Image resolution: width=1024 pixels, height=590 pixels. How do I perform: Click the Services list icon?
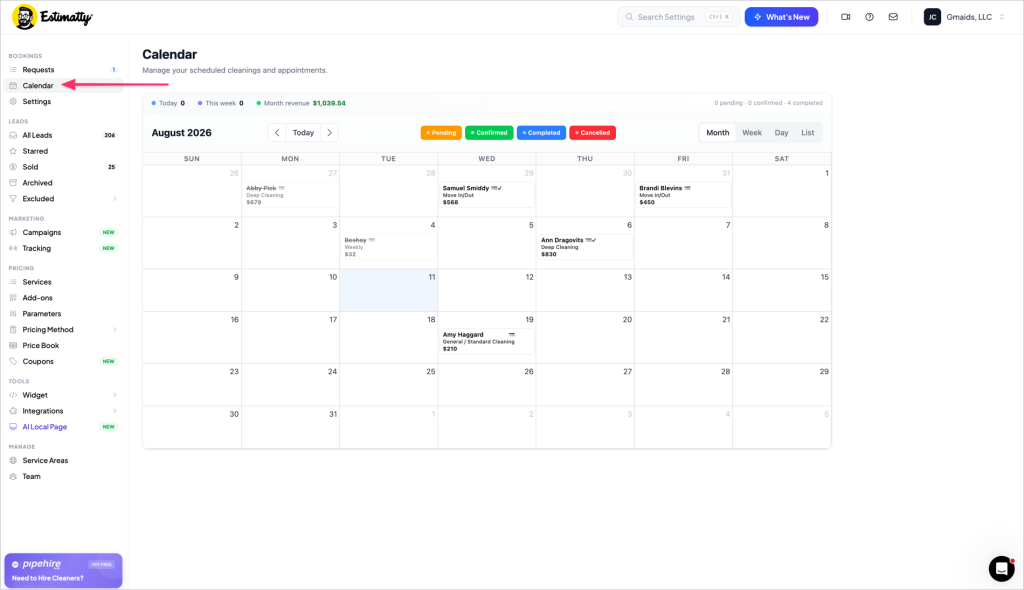click(13, 282)
